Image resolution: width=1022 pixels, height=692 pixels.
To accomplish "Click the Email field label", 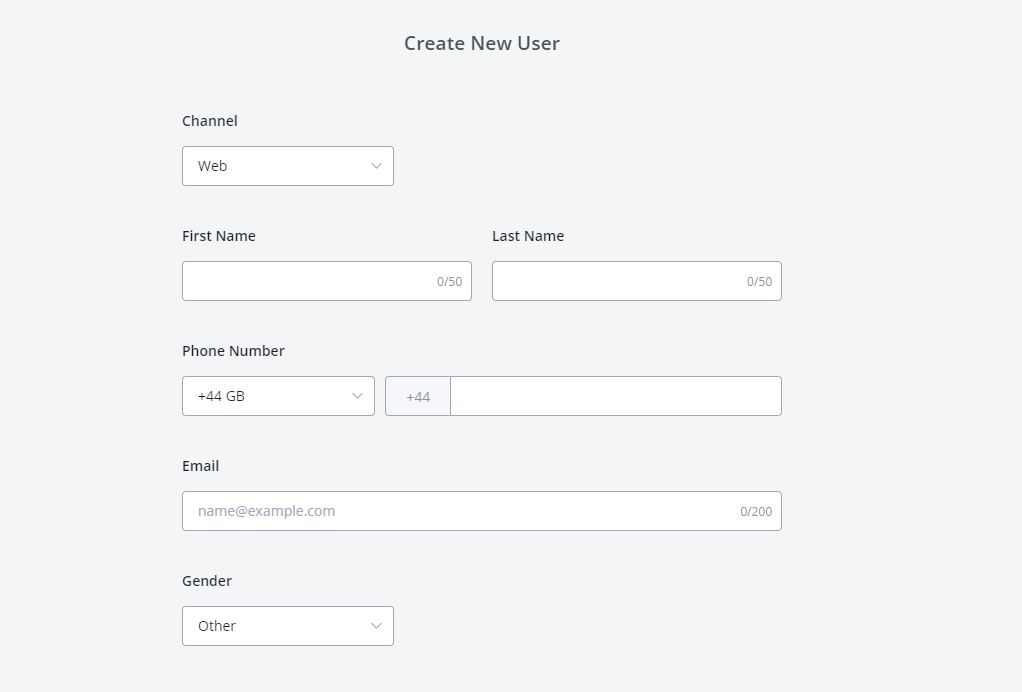I will (200, 466).
